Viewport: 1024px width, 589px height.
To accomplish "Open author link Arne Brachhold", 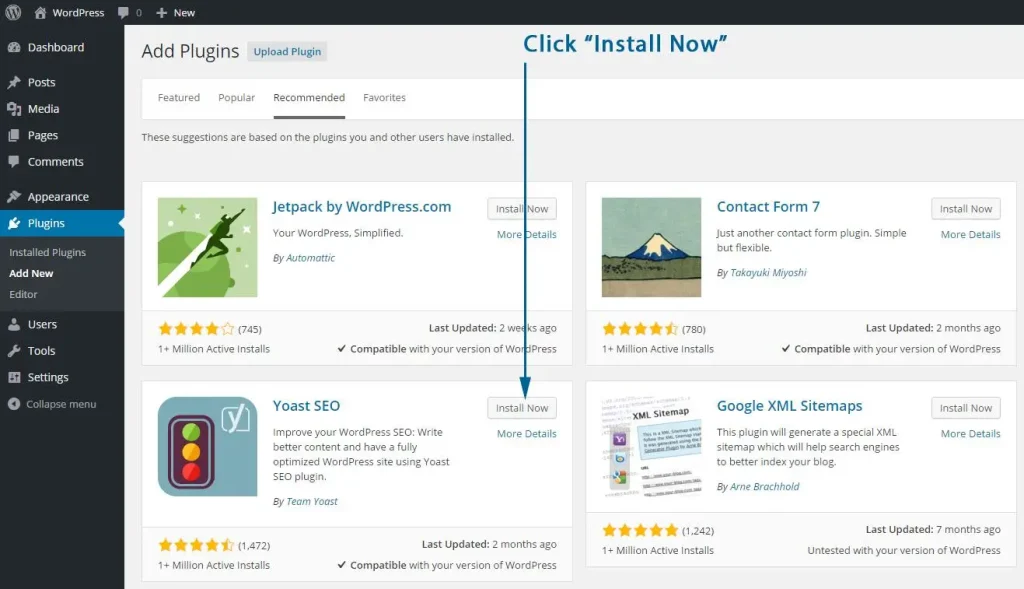I will point(765,486).
